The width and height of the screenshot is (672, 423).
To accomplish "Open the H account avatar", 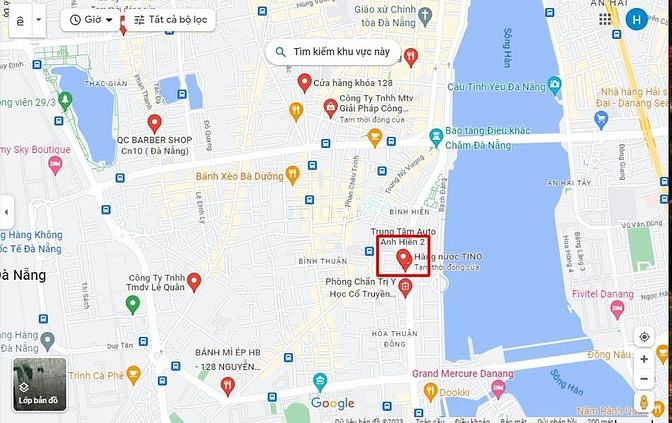I will tap(636, 19).
